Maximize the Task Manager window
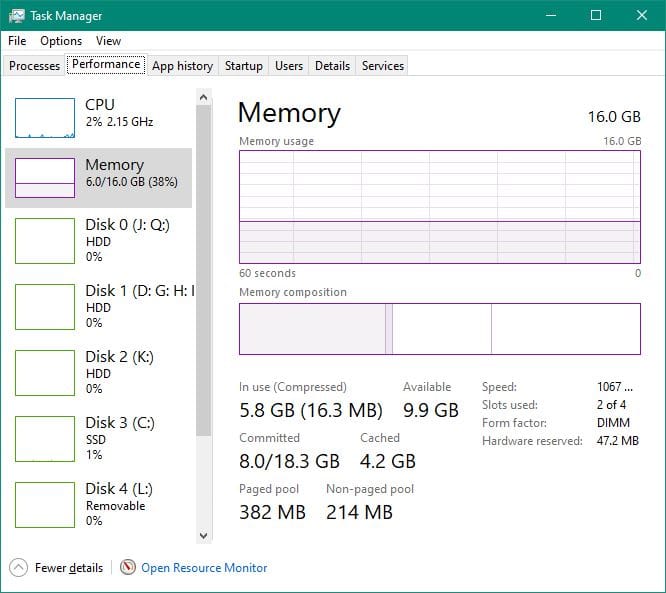The width and height of the screenshot is (666, 593). [x=596, y=15]
